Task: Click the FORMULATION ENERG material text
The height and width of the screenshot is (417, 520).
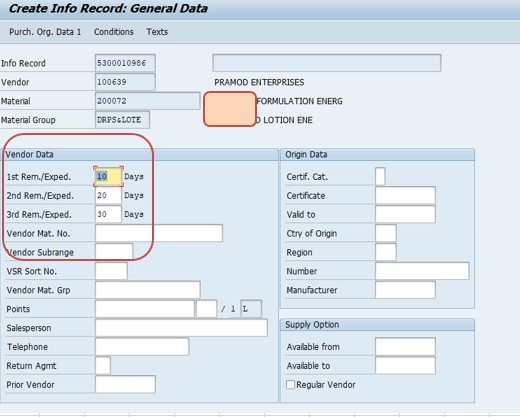Action: (x=299, y=101)
